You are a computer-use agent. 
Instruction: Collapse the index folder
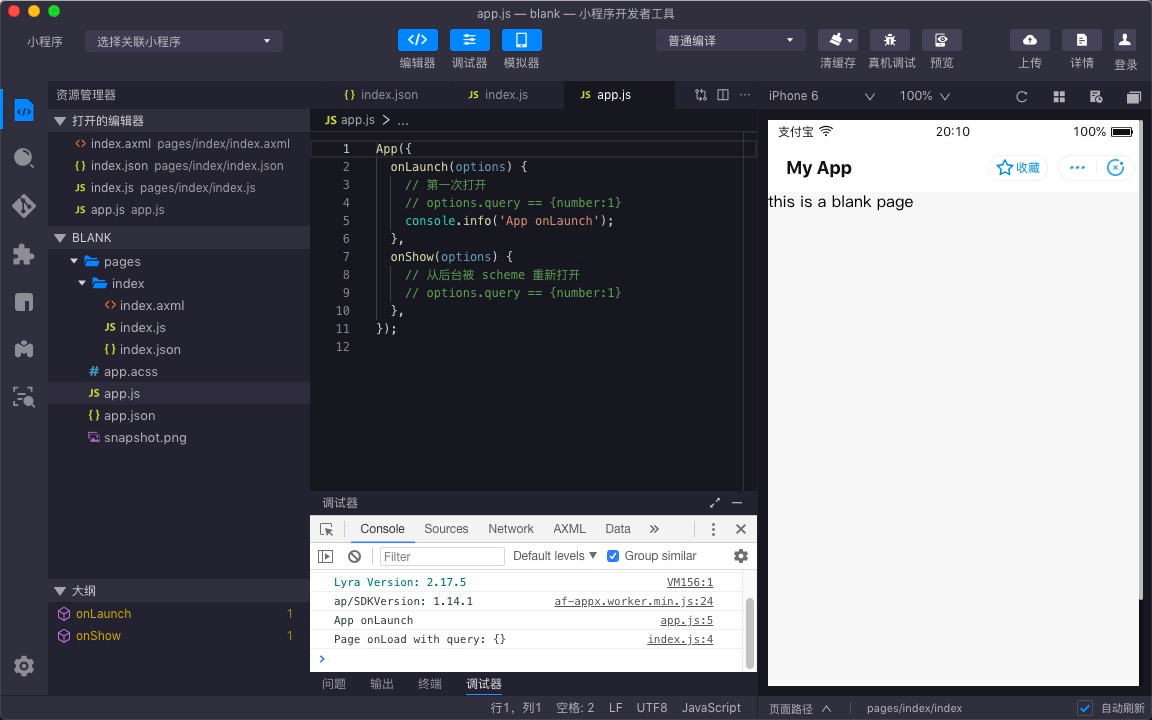pyautogui.click(x=82, y=284)
